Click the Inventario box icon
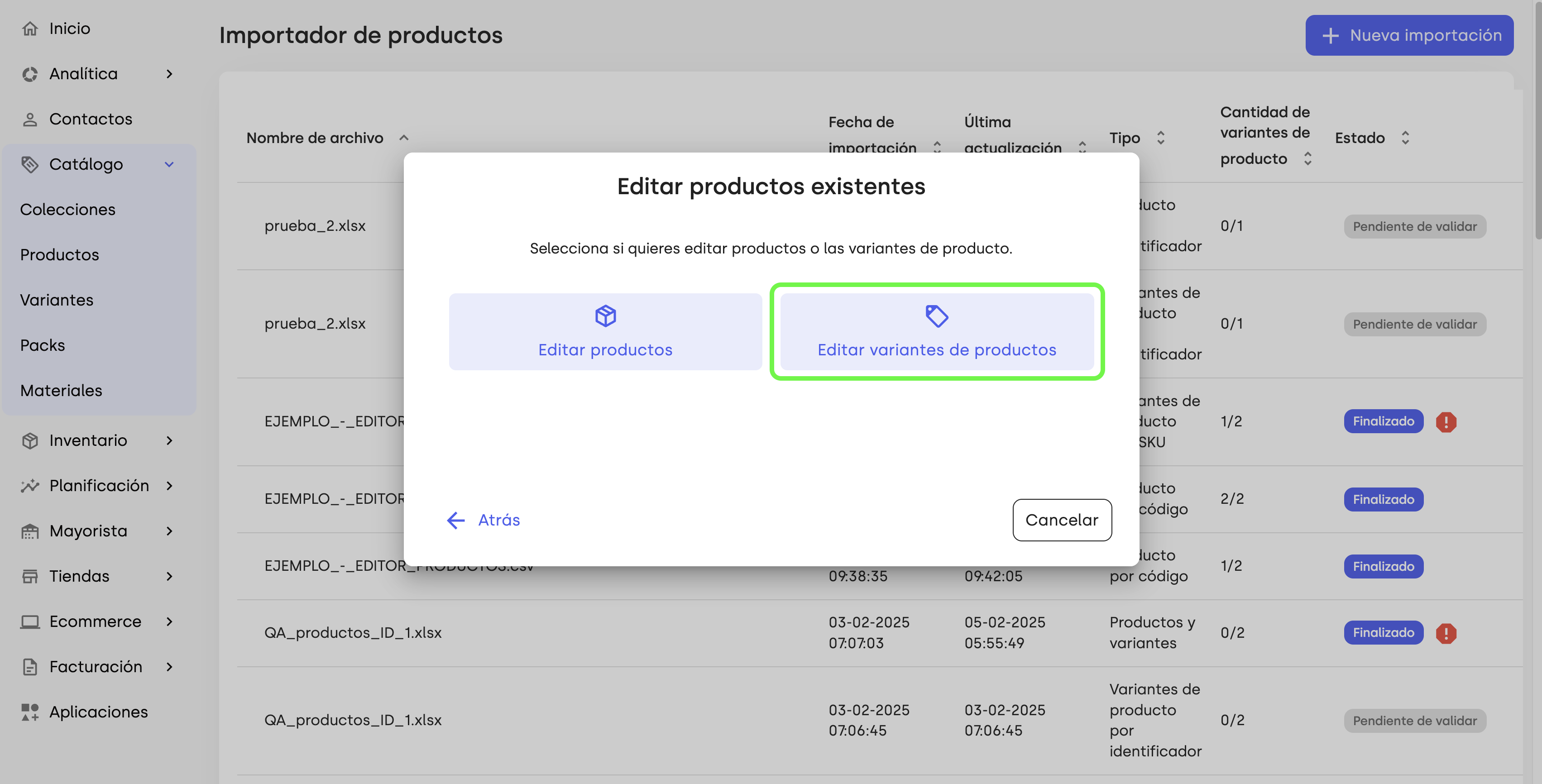 (30, 440)
